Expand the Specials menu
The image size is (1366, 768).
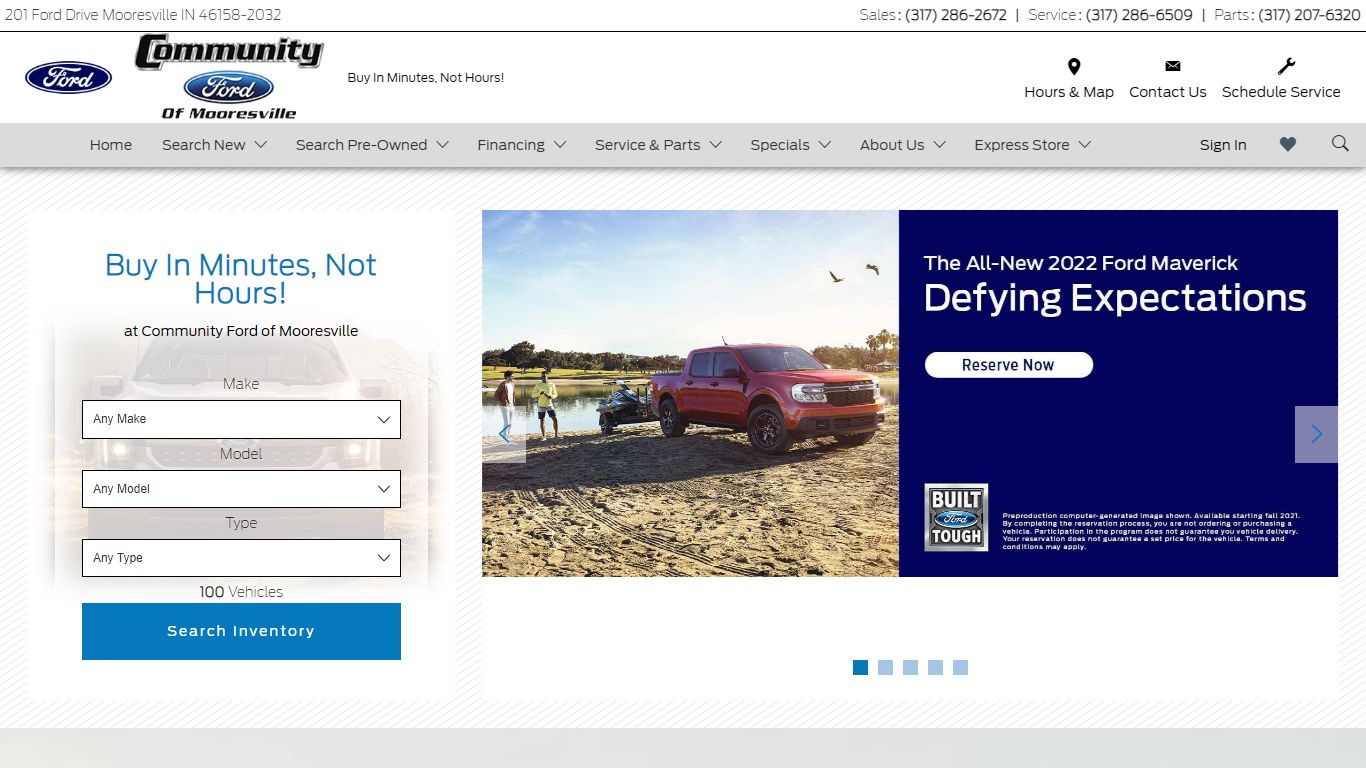coord(791,145)
